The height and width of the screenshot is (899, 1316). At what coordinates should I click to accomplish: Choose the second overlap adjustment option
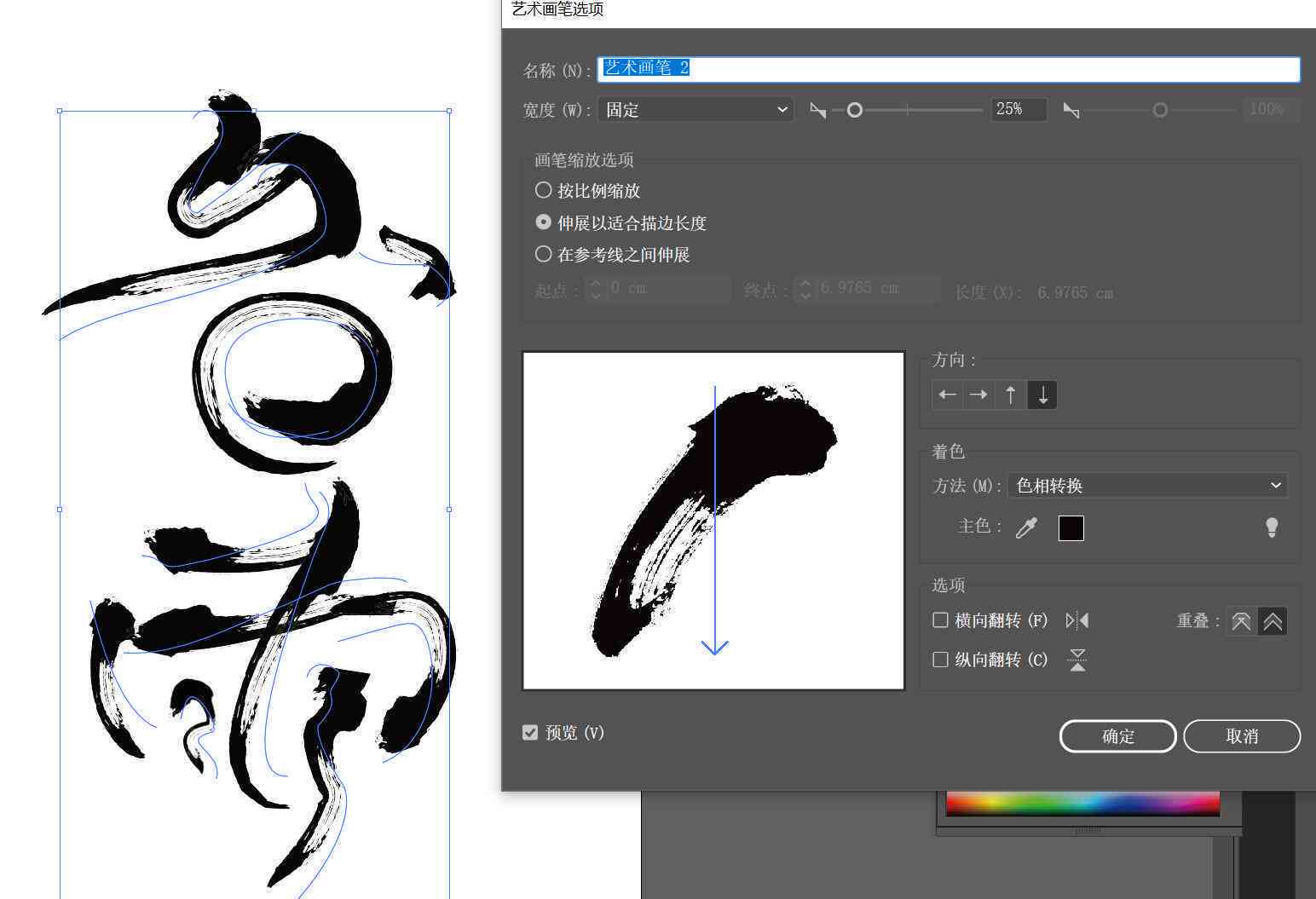[1272, 621]
